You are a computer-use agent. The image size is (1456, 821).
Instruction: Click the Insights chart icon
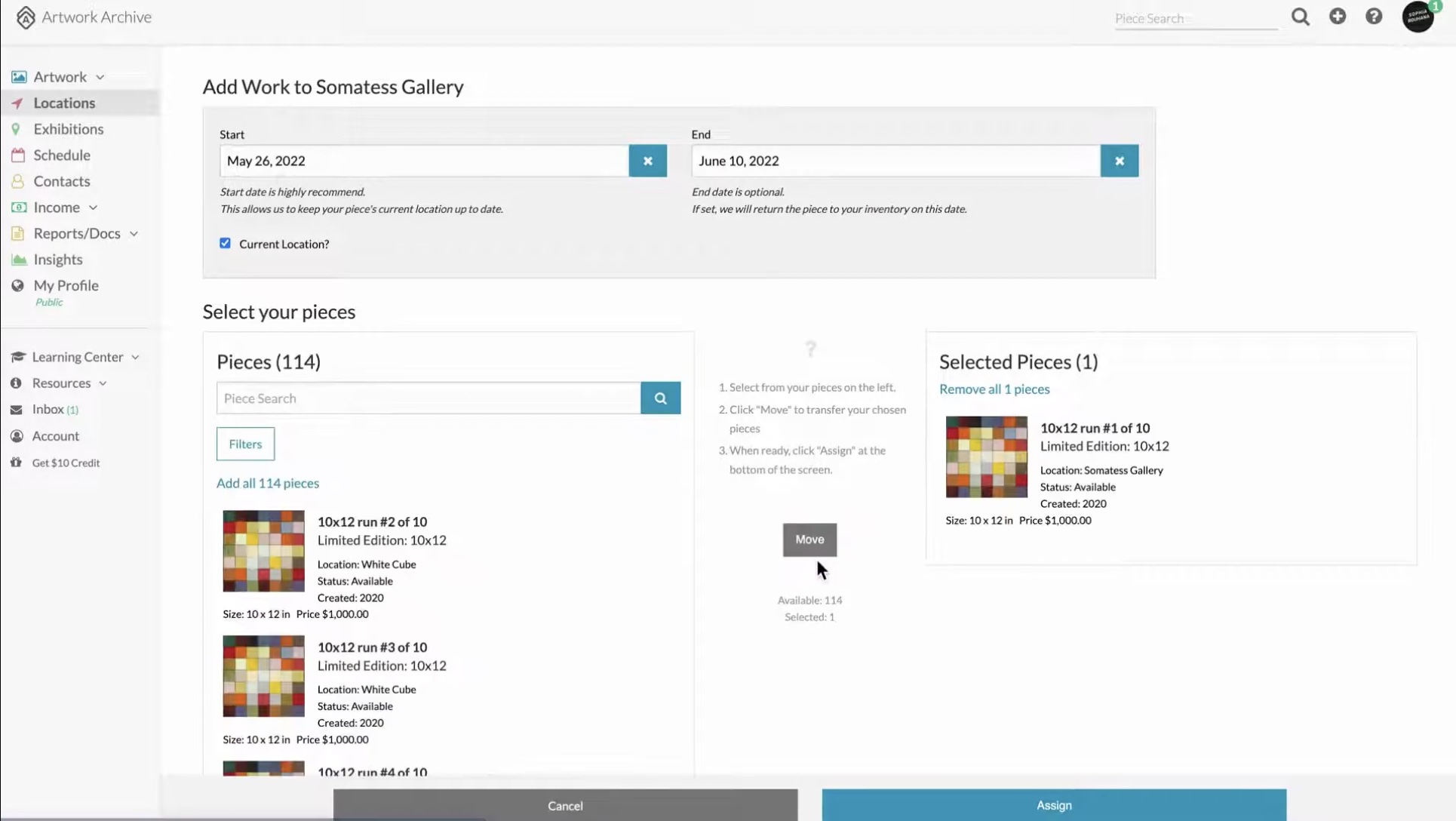(x=19, y=260)
